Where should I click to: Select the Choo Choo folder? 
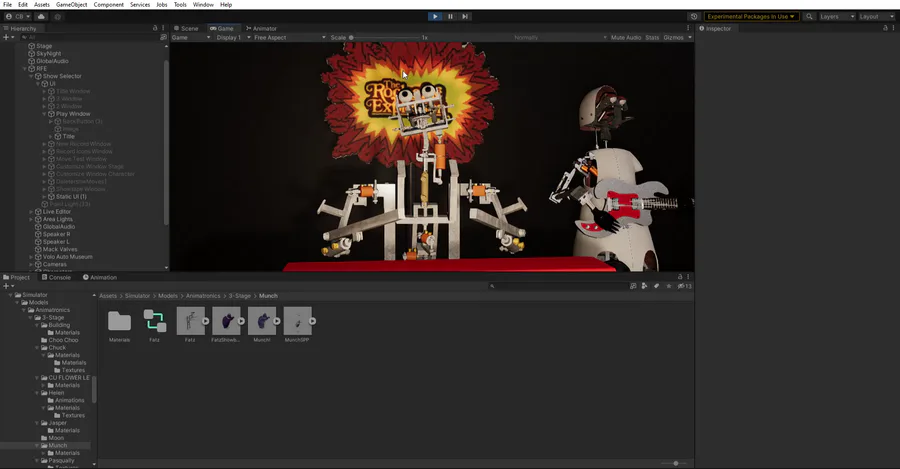[x=63, y=340]
